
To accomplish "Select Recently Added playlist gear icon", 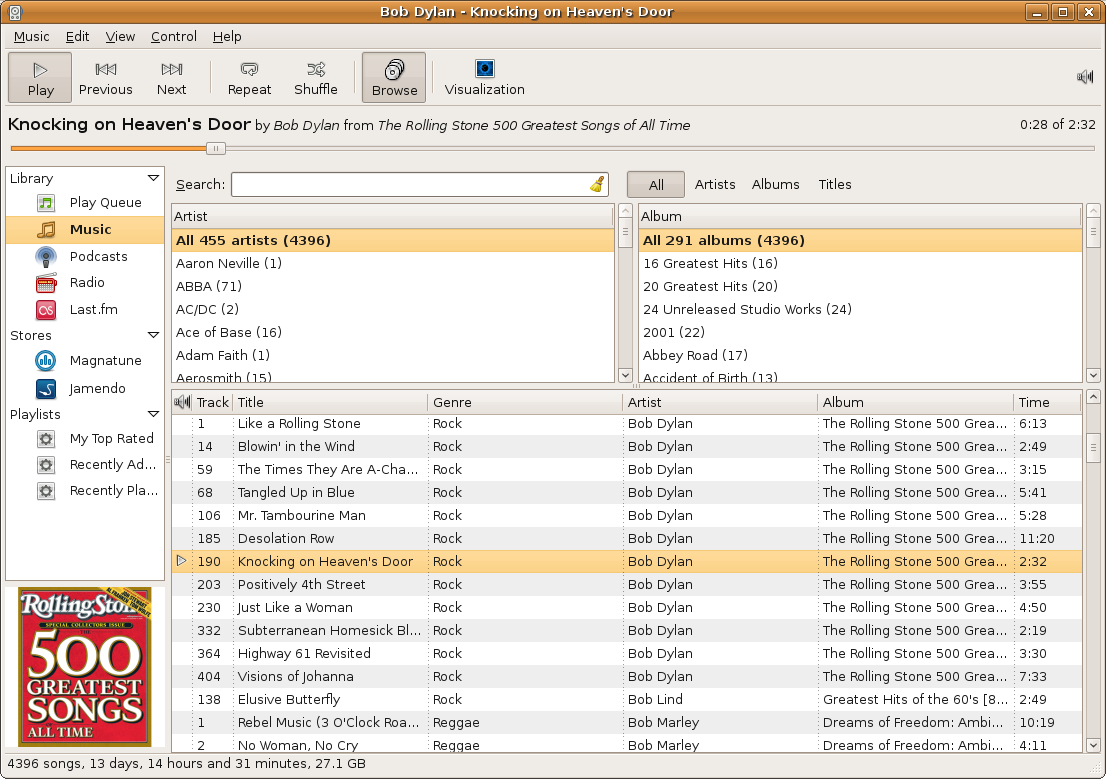I will coord(46,465).
